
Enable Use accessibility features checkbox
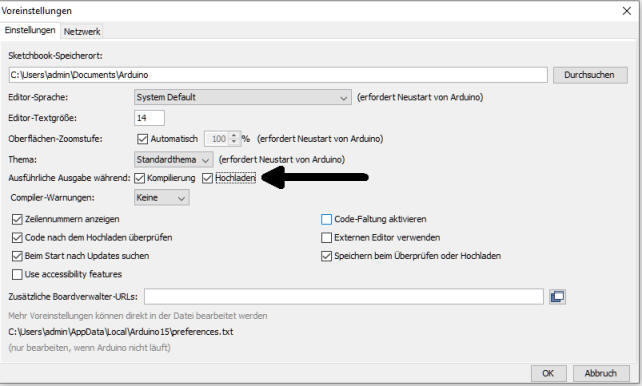point(17,274)
